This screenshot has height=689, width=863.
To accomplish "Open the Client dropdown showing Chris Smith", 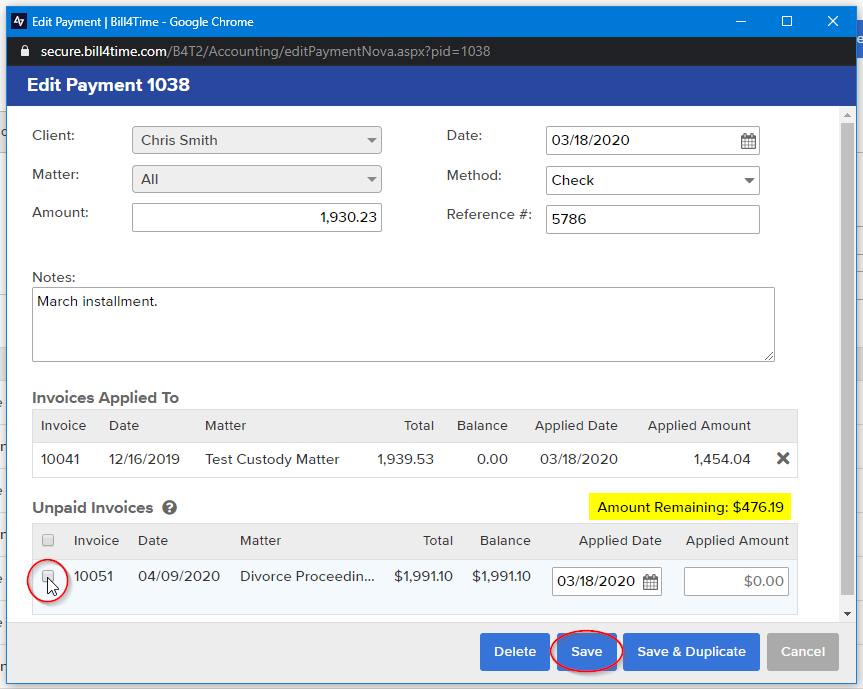I will [256, 140].
